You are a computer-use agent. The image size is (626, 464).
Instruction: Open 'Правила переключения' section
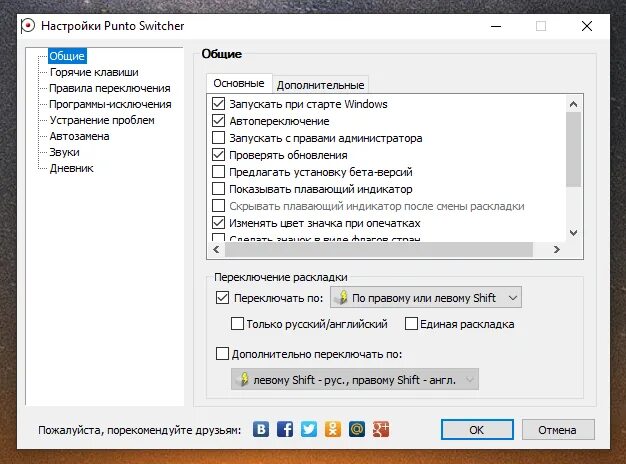(110, 88)
